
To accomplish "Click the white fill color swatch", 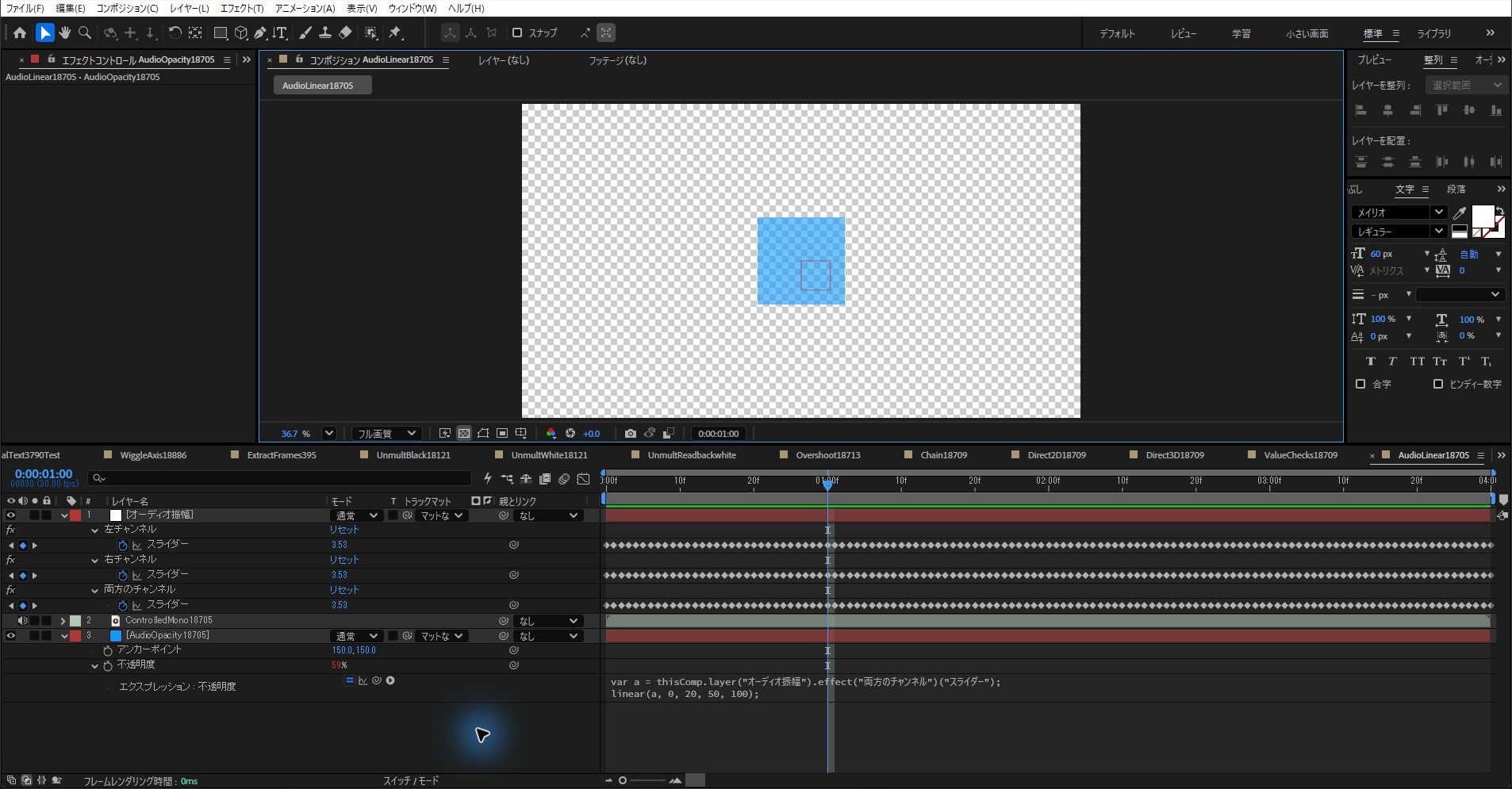I will click(x=1483, y=216).
